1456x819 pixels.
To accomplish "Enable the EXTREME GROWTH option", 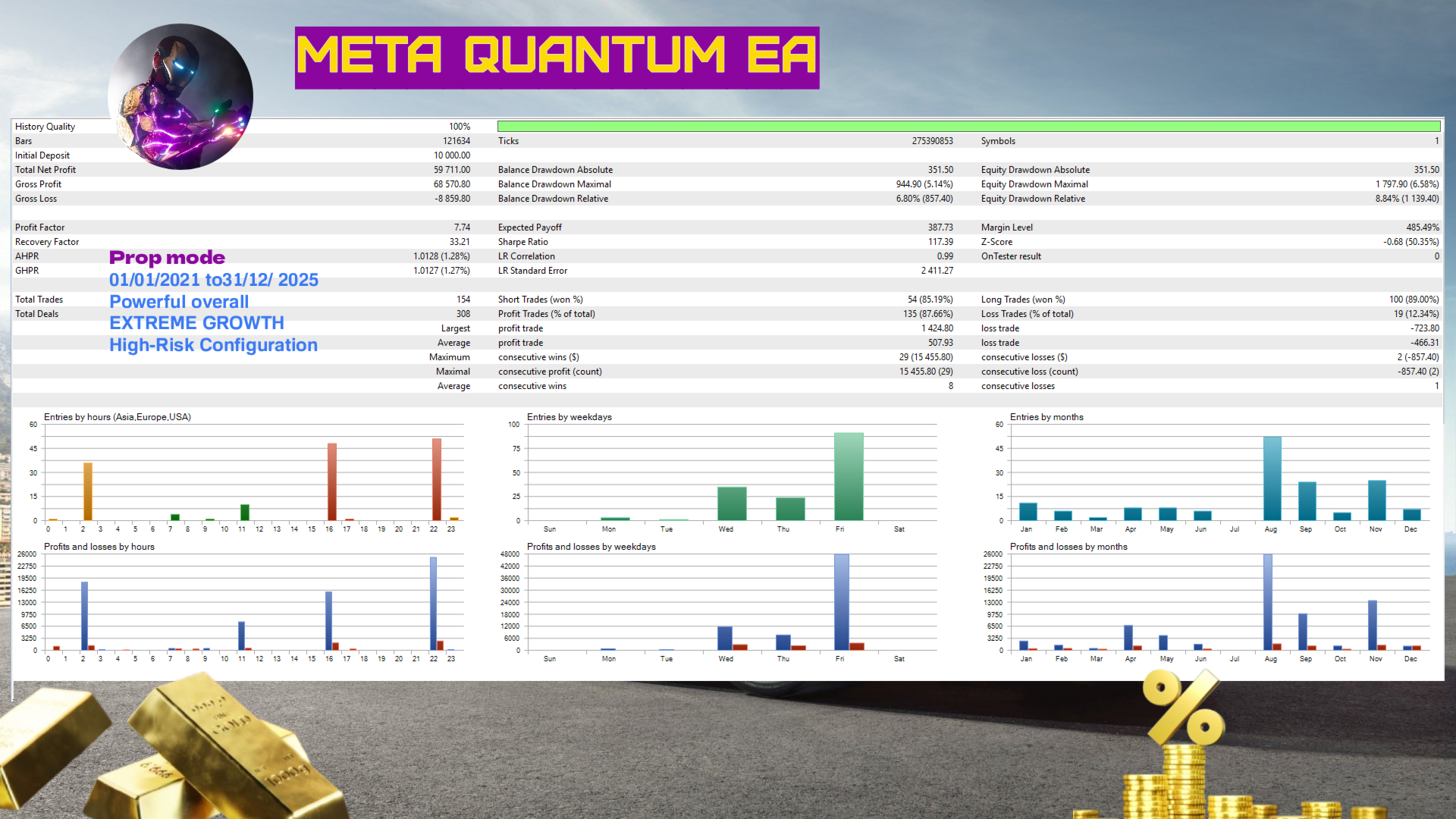I will pyautogui.click(x=196, y=323).
